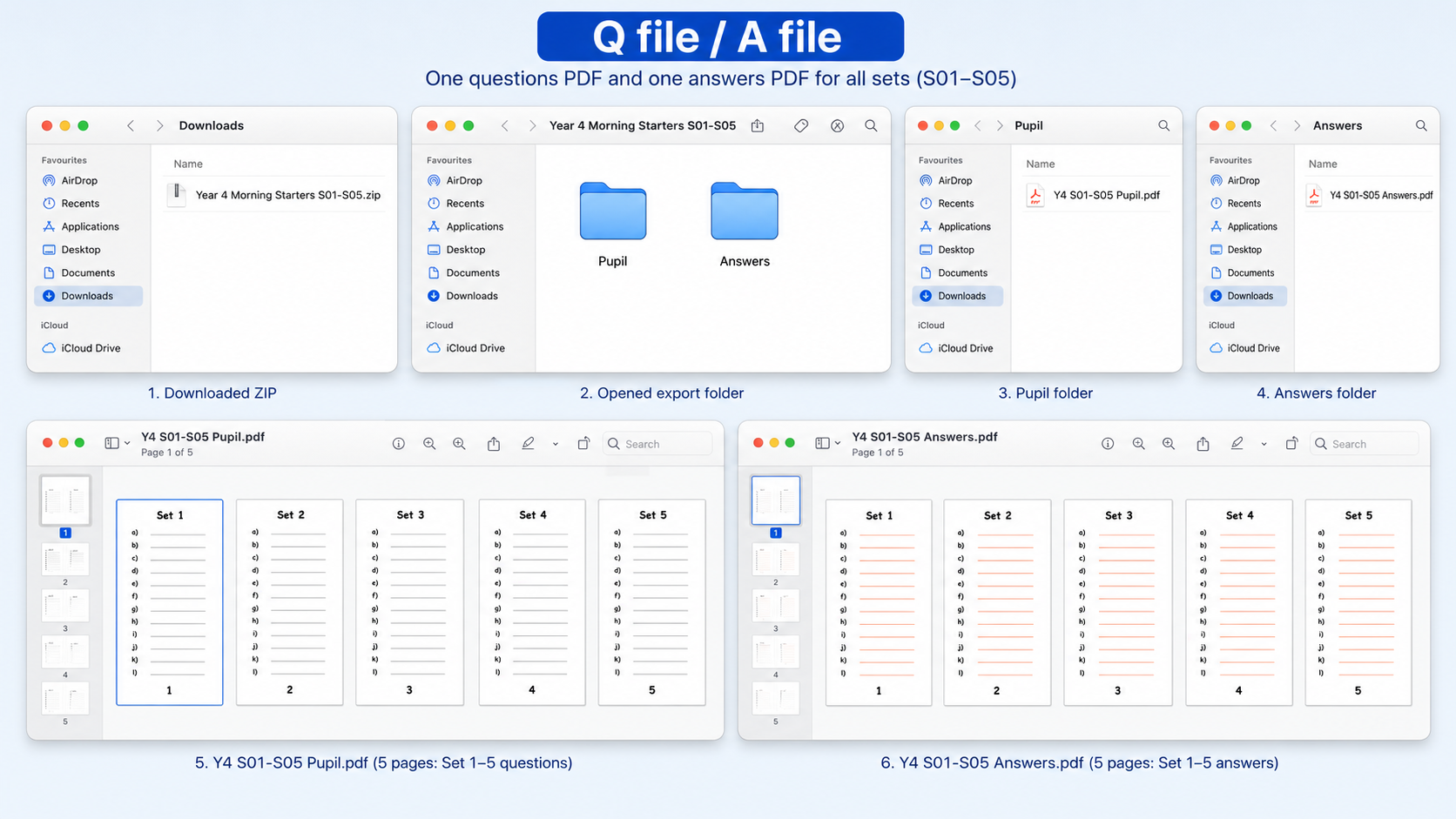
Task: Click the Set 5 page in Pupil.pdf
Action: pos(652,602)
